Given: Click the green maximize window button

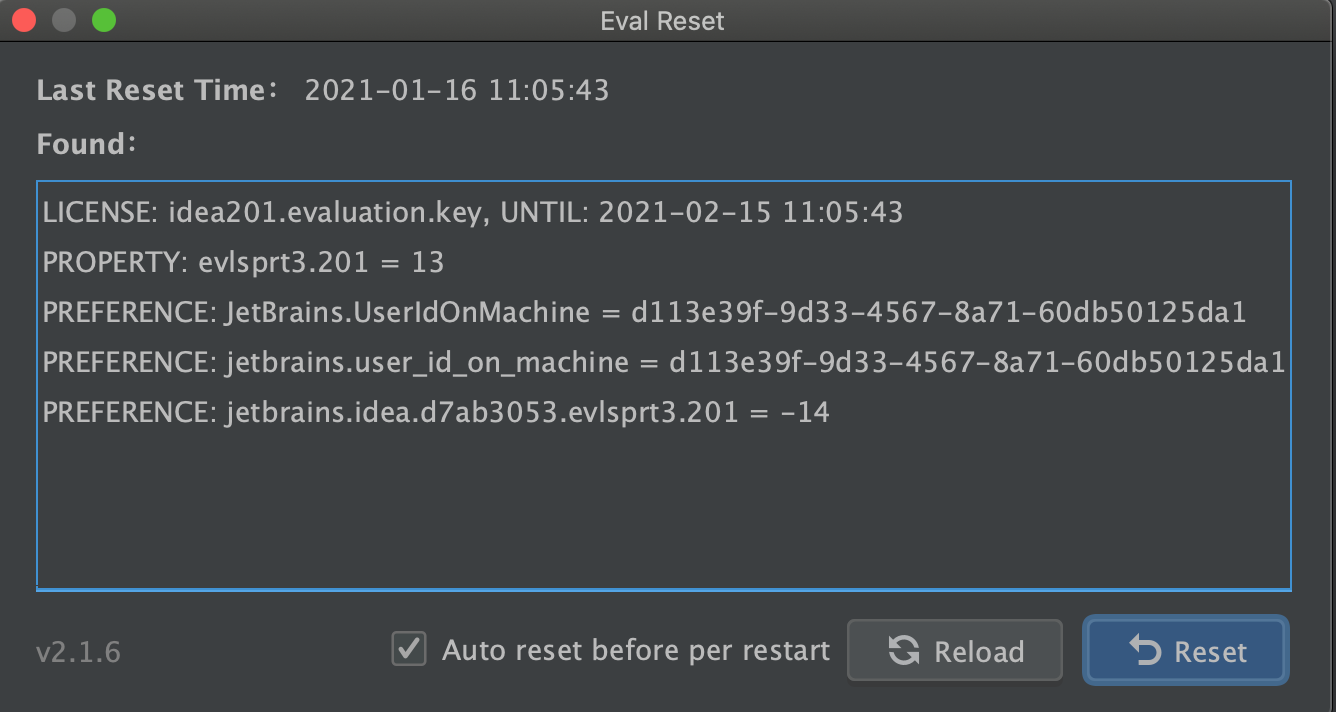Looking at the screenshot, I should pos(103,20).
